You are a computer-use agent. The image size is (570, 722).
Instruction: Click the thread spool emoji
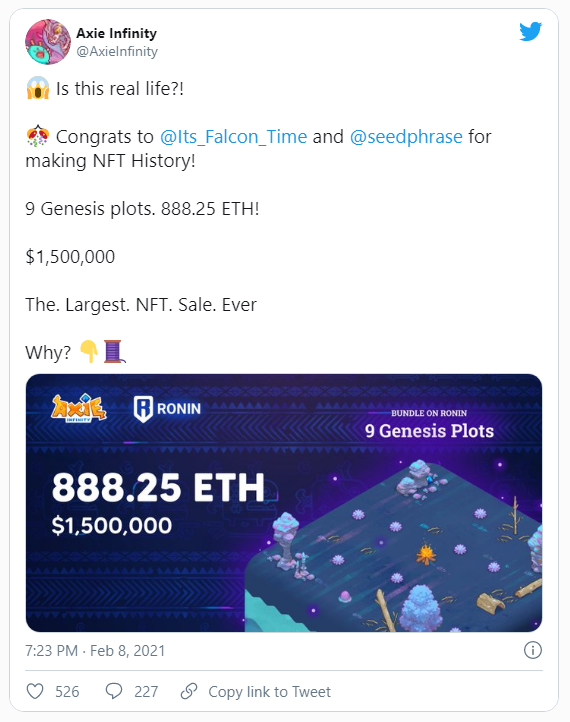[114, 351]
